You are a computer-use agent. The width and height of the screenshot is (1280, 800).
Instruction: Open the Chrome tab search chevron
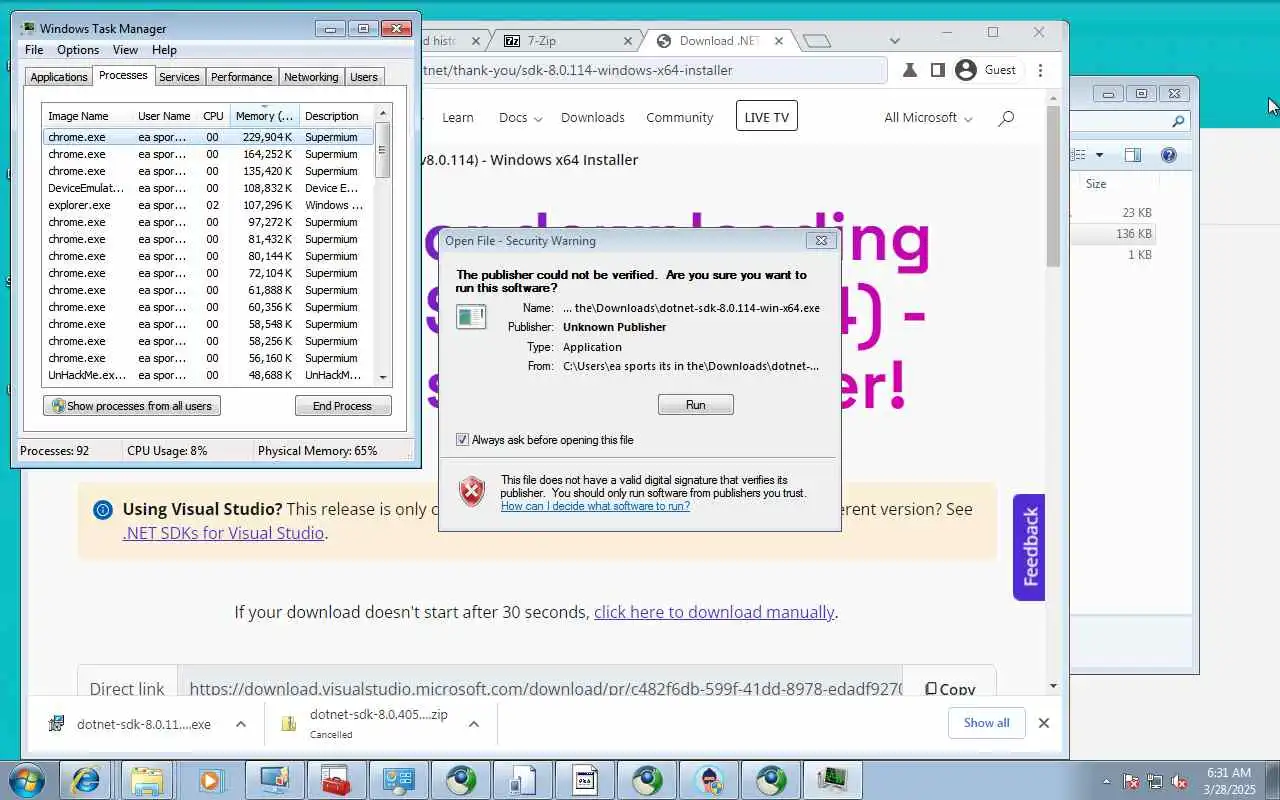[x=895, y=41]
